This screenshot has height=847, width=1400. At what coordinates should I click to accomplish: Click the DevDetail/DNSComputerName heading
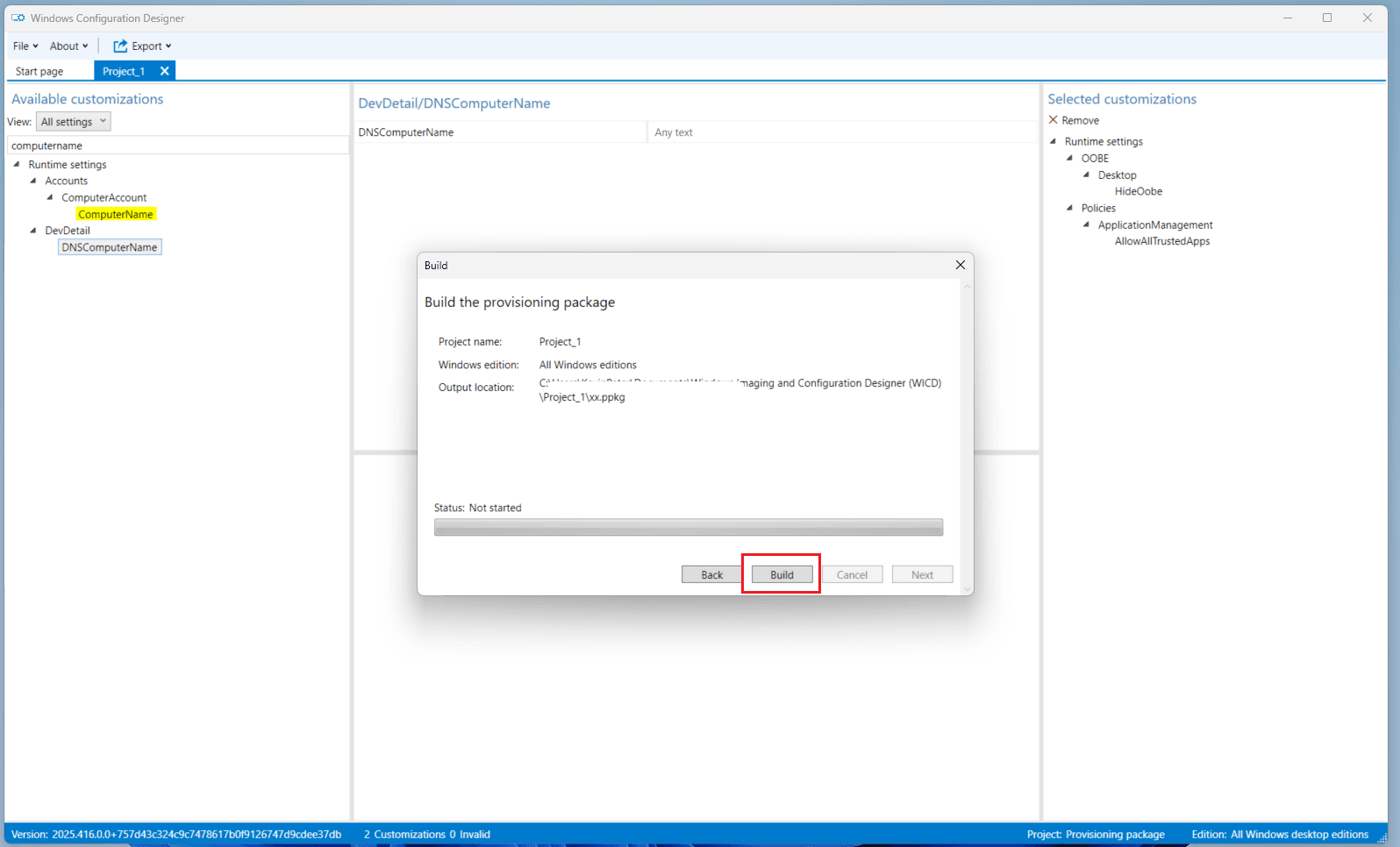click(454, 103)
